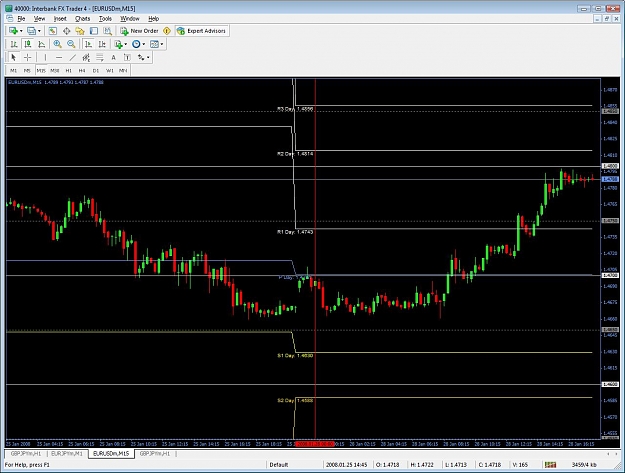Click the New Order button

point(140,31)
